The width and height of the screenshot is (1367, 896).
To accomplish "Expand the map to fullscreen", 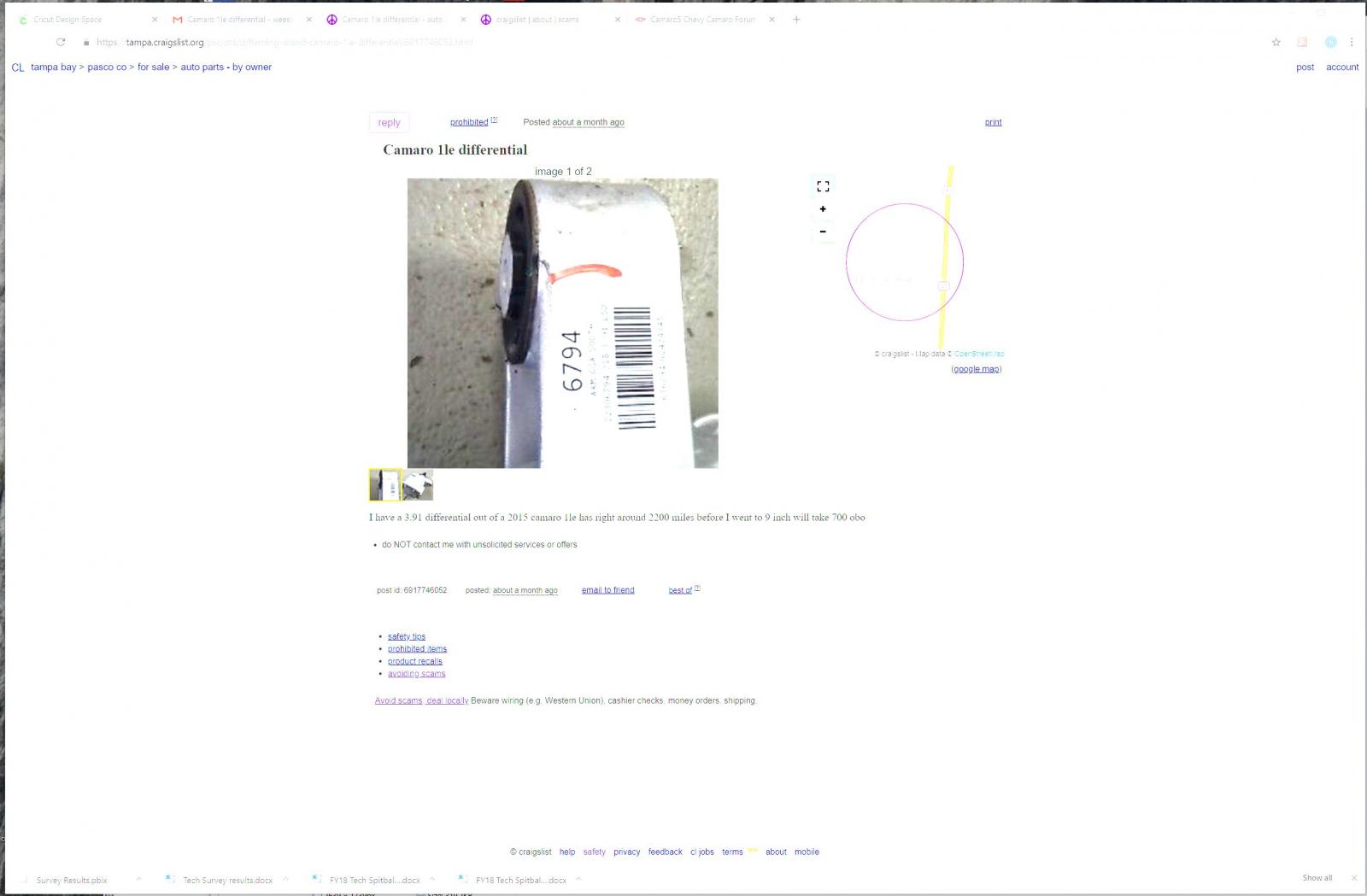I will (x=823, y=186).
